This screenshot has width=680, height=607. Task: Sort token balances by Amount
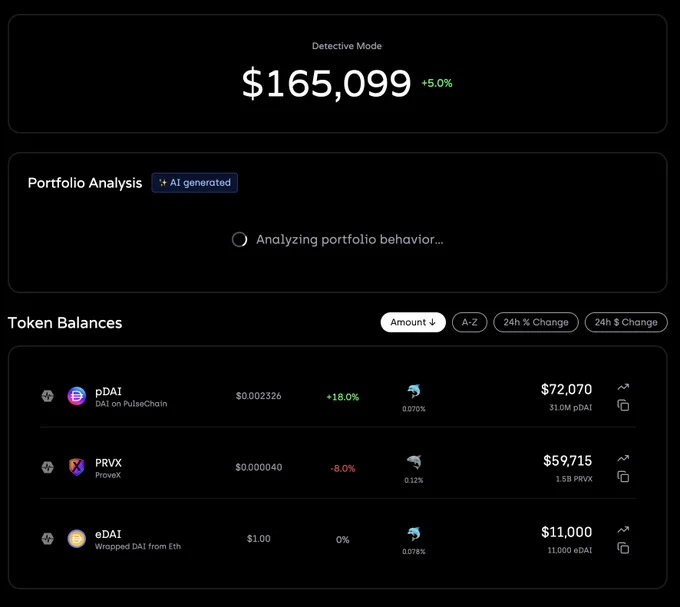coord(413,322)
